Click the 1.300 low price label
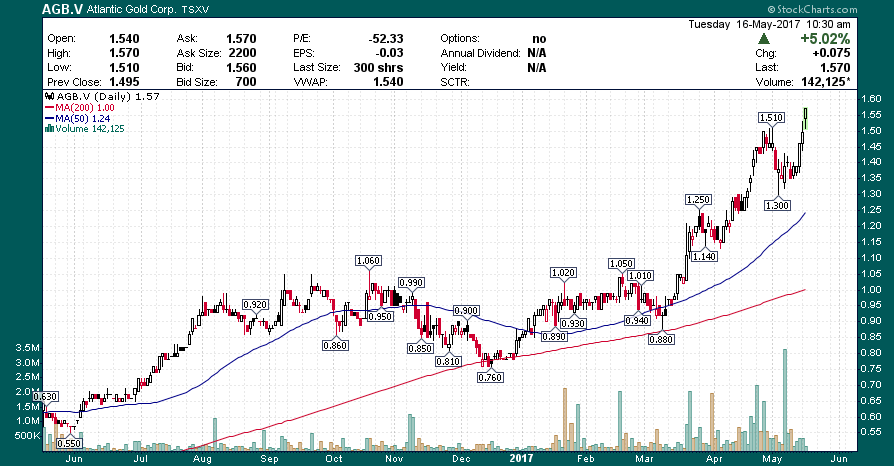This screenshot has width=894, height=466. 777,205
